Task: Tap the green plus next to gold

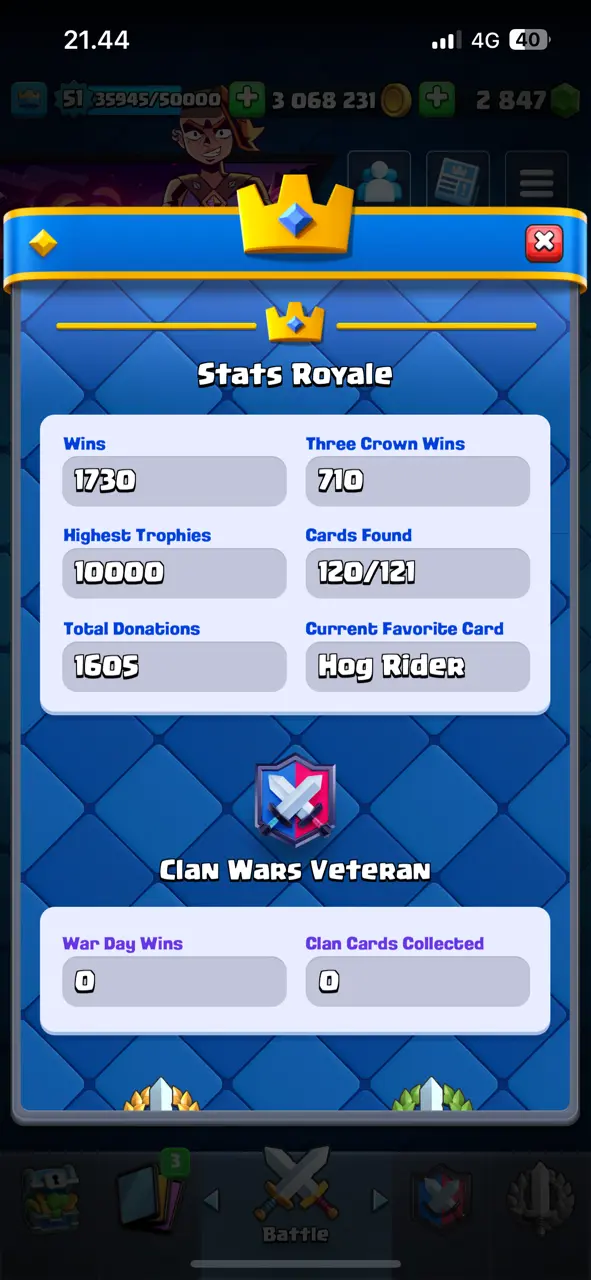Action: pyautogui.click(x=247, y=99)
